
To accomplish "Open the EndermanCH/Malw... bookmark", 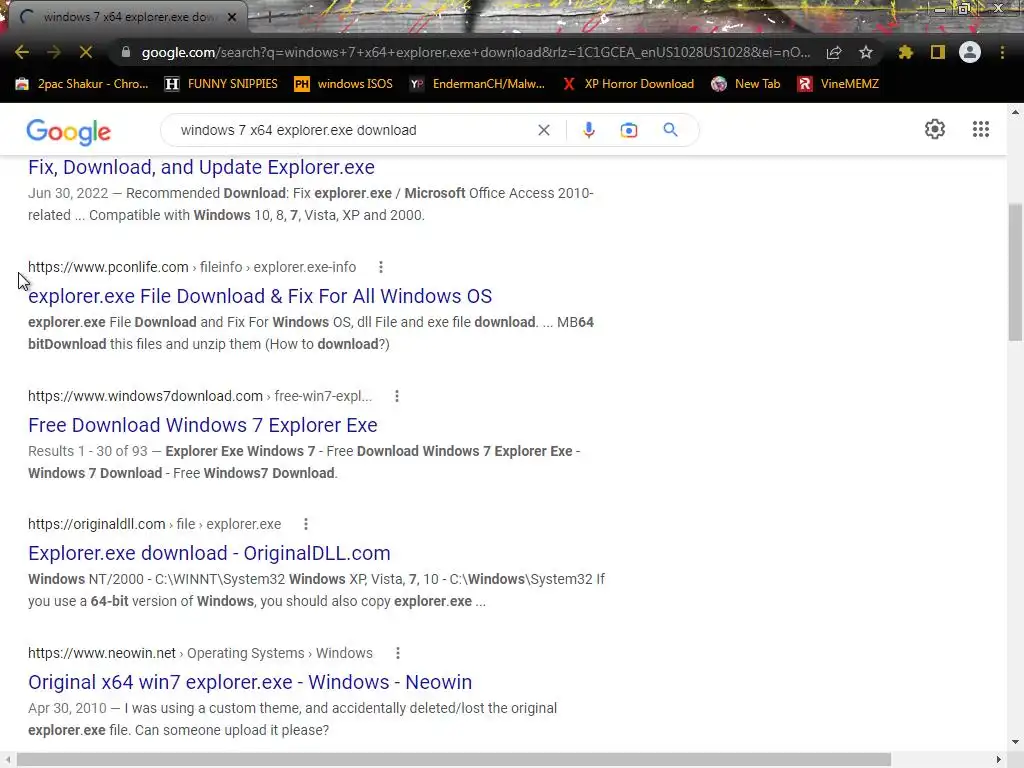I will point(477,84).
